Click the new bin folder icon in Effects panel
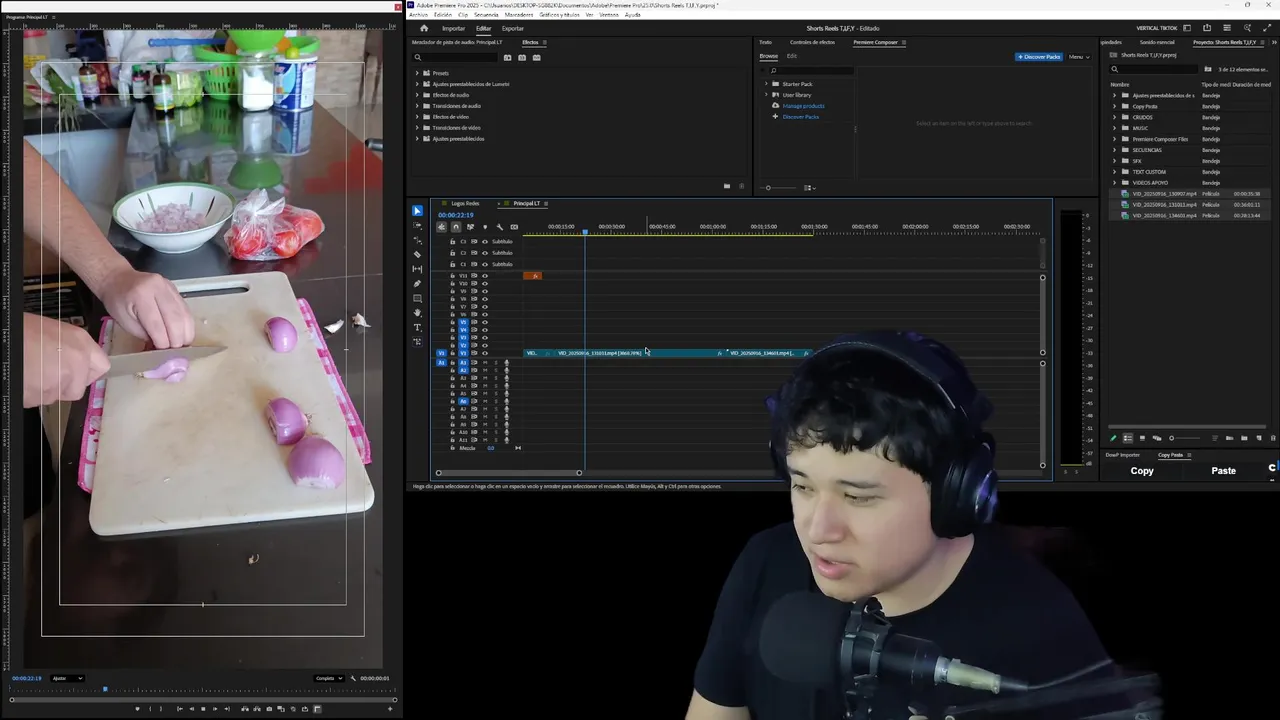The image size is (1280, 720). pos(727,186)
